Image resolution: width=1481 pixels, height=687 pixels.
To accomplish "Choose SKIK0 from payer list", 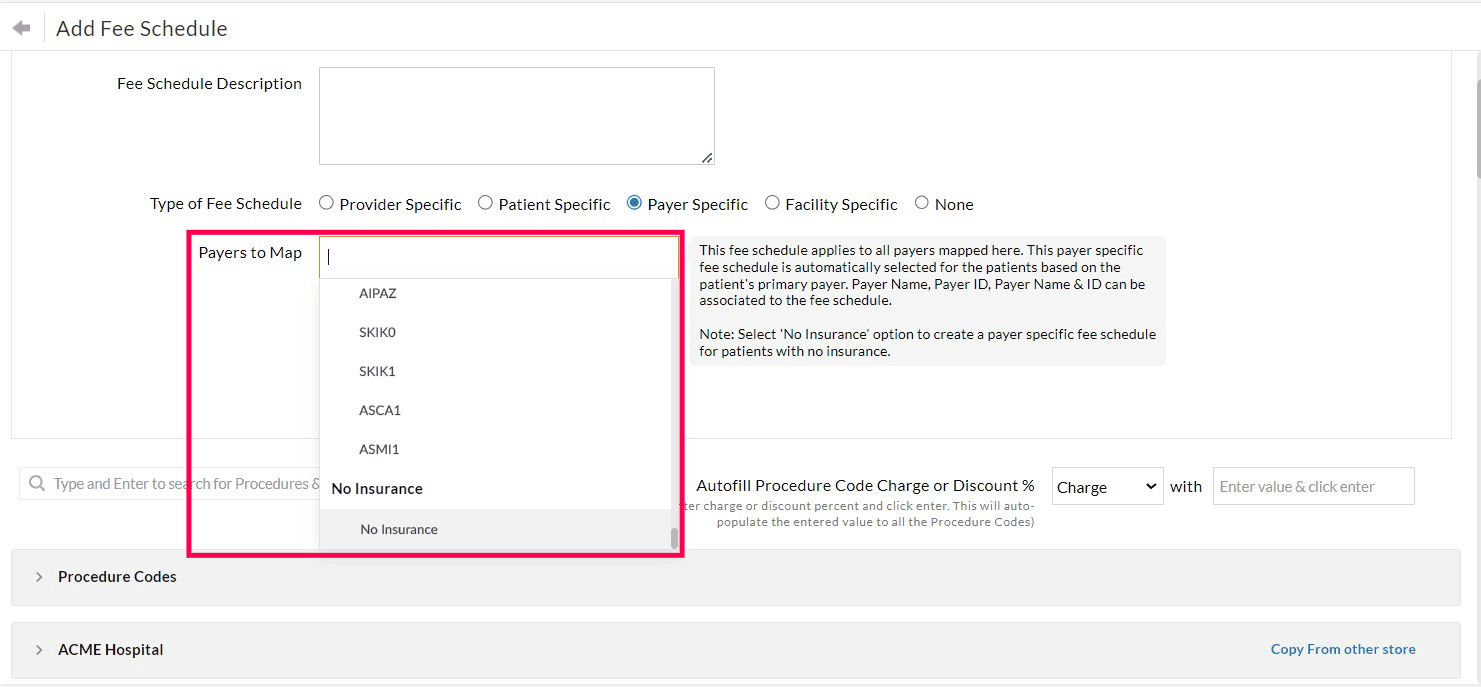I will point(378,332).
